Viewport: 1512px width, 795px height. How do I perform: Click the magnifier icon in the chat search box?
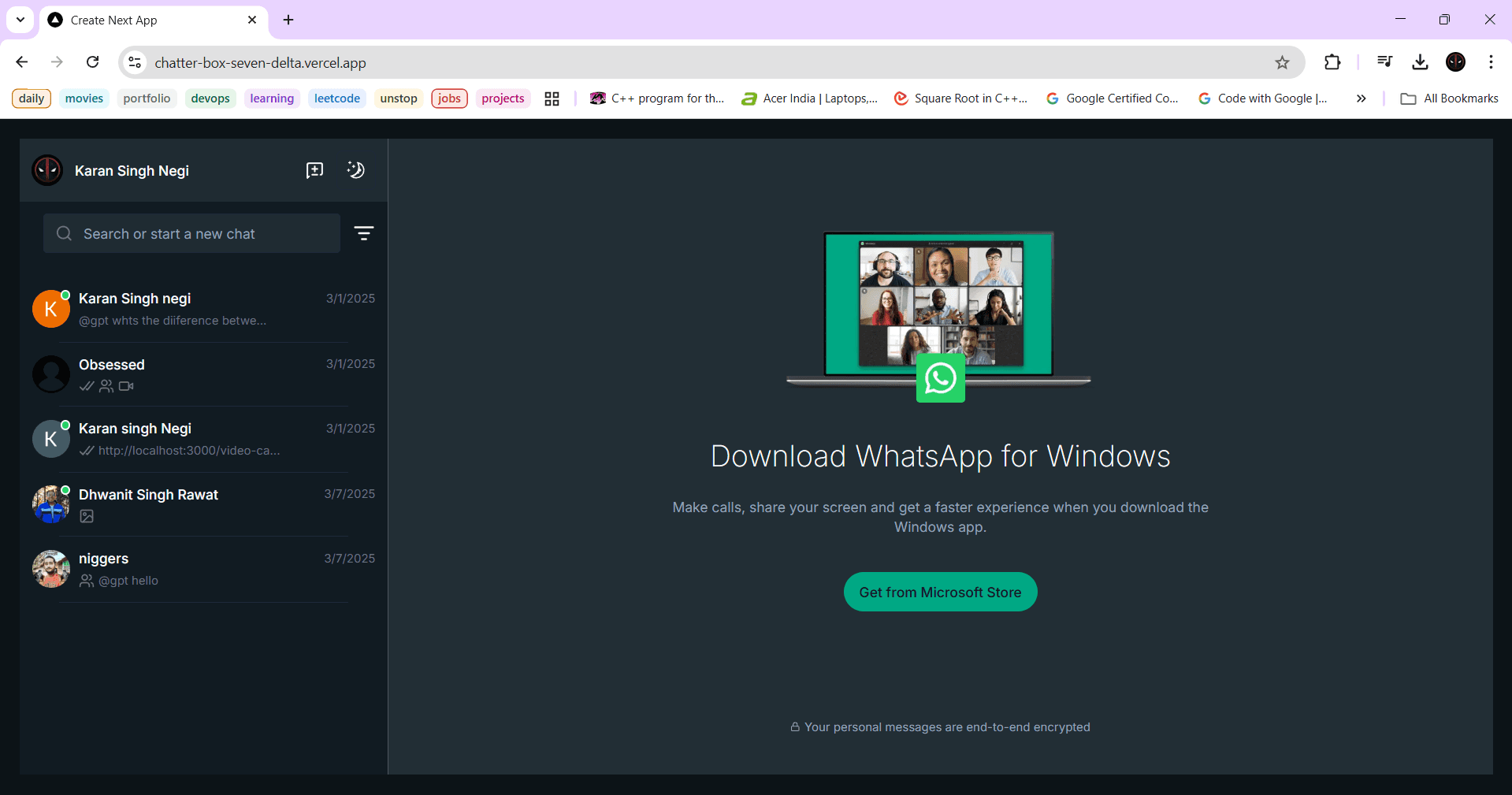pos(64,233)
